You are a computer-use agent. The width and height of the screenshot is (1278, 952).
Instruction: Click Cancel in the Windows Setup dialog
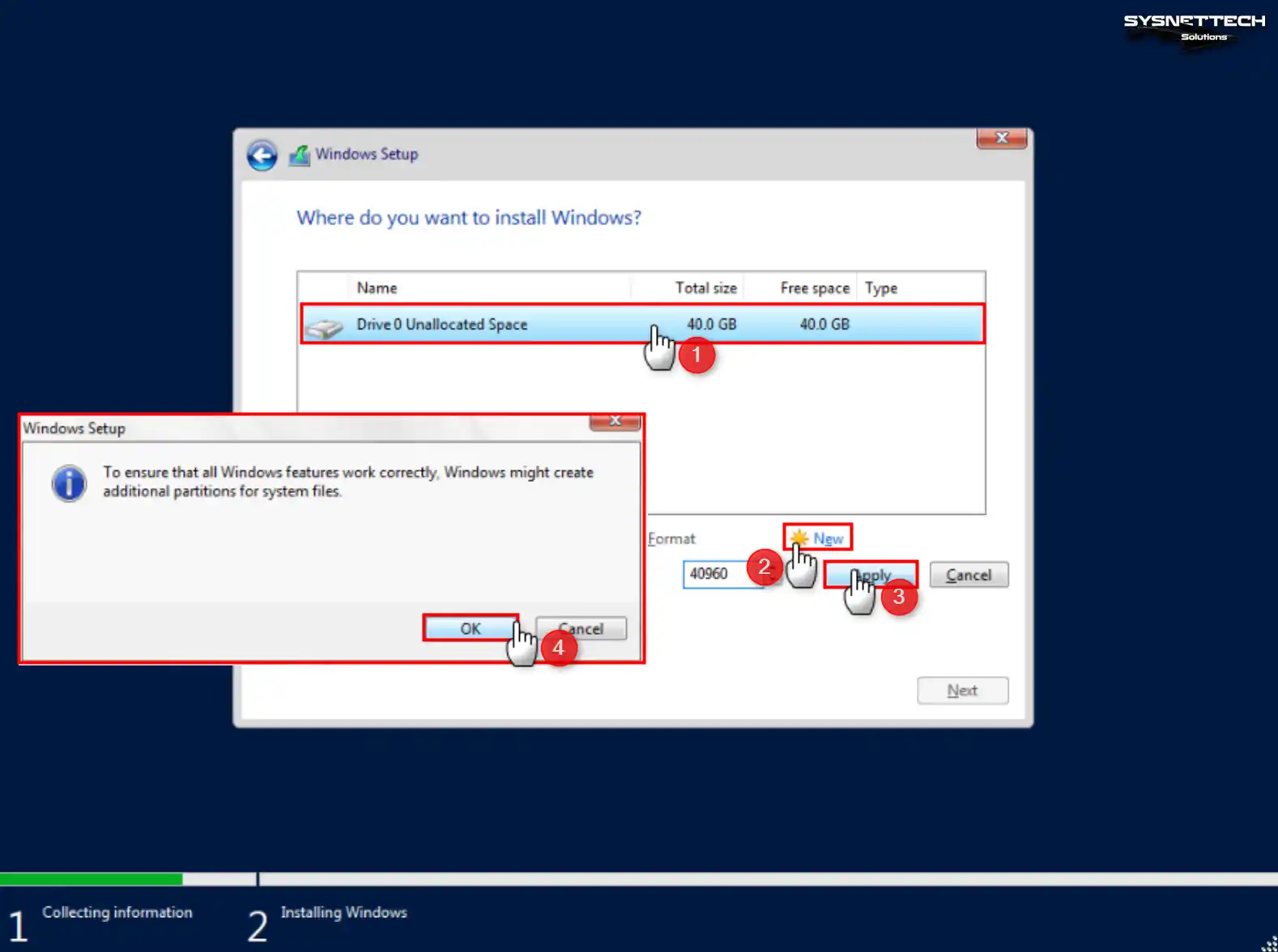click(581, 628)
